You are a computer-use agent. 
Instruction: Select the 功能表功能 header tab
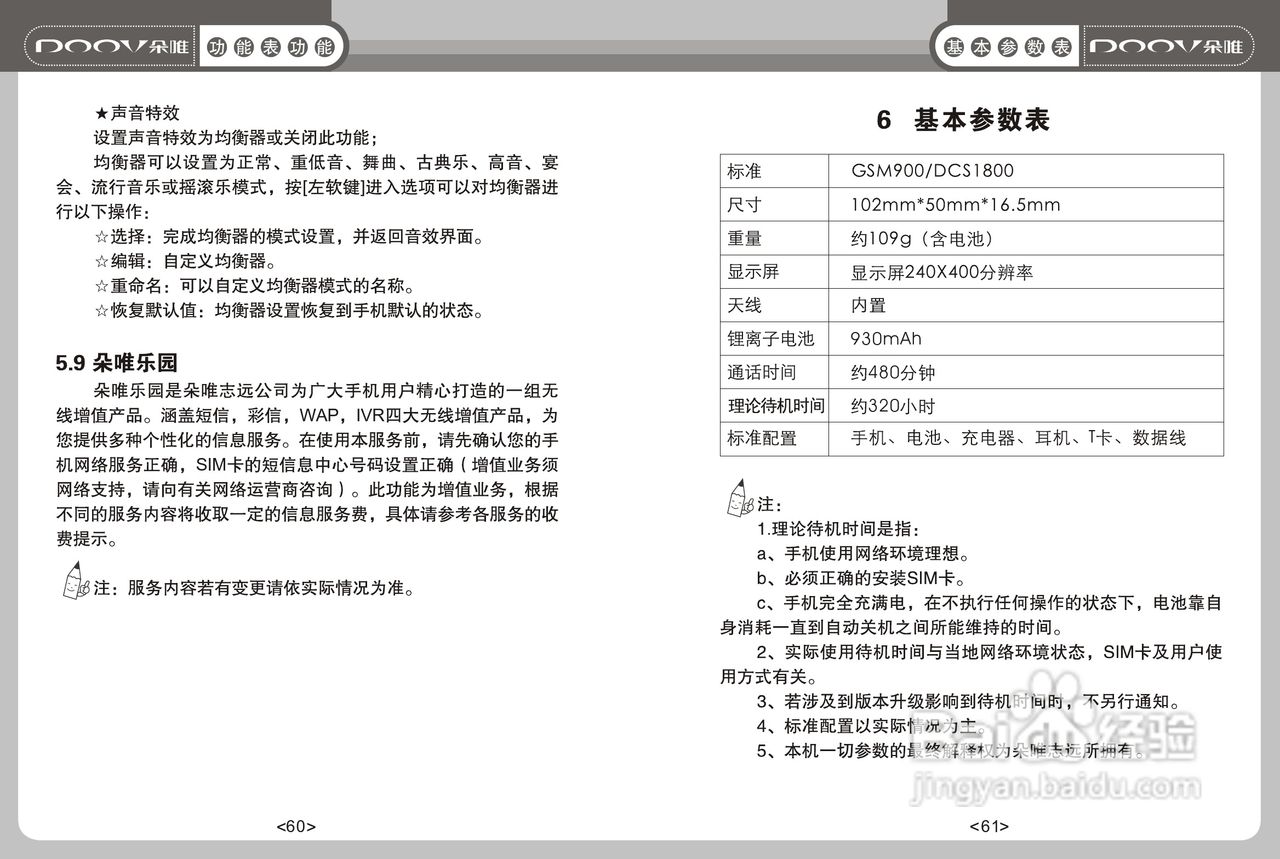tap(273, 45)
